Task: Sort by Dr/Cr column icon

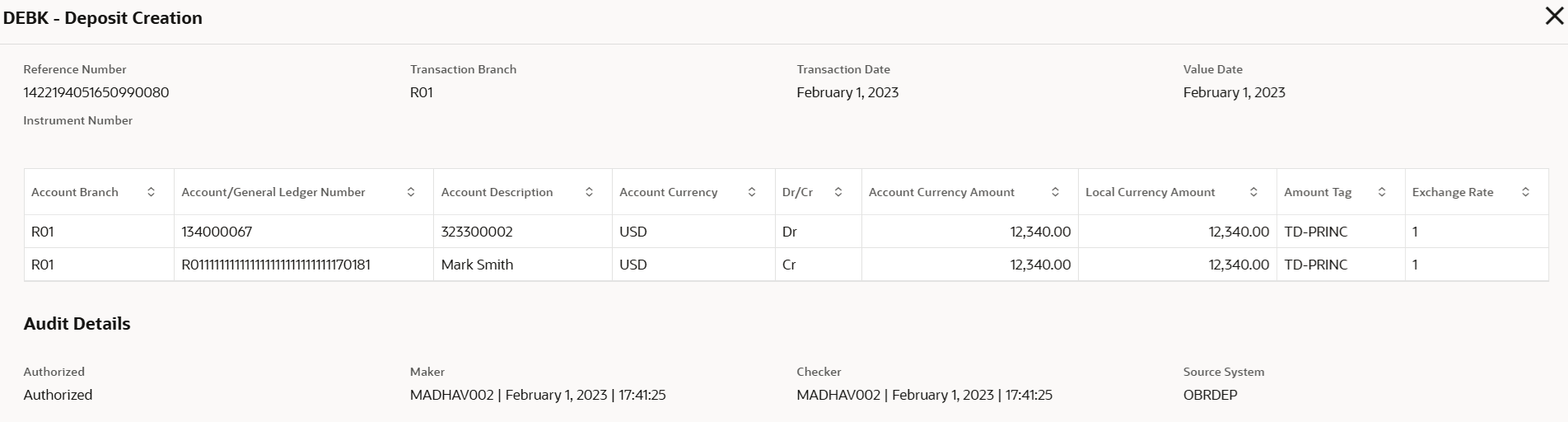Action: point(838,192)
